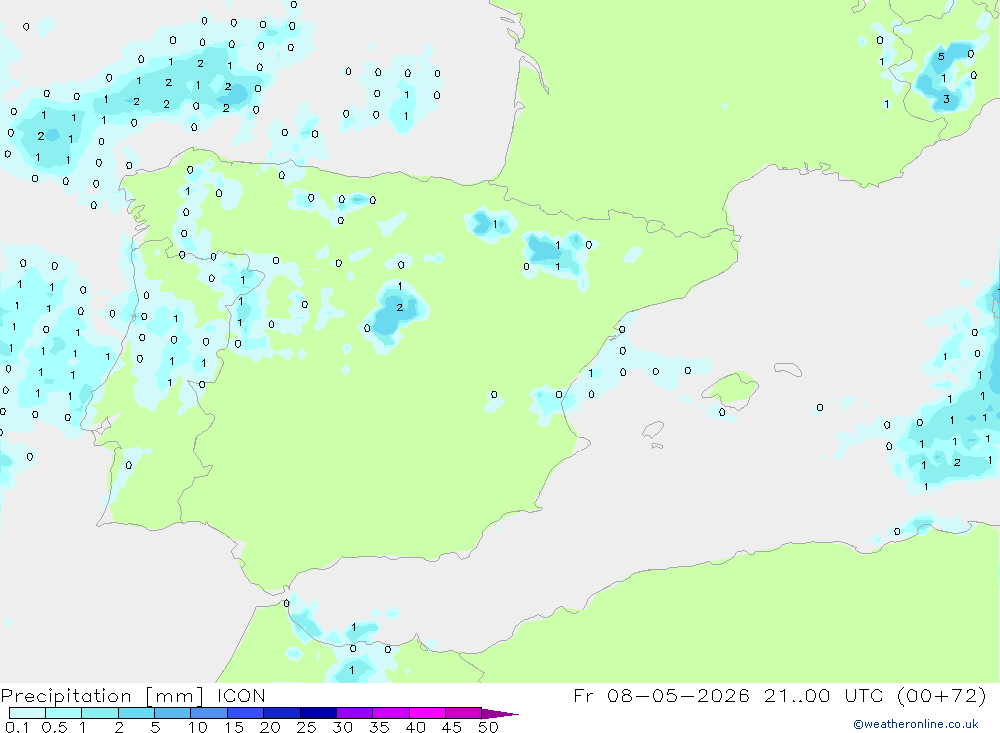Click the 35–40 mm legend color swatch
1000x733 pixels.
pos(390,713)
